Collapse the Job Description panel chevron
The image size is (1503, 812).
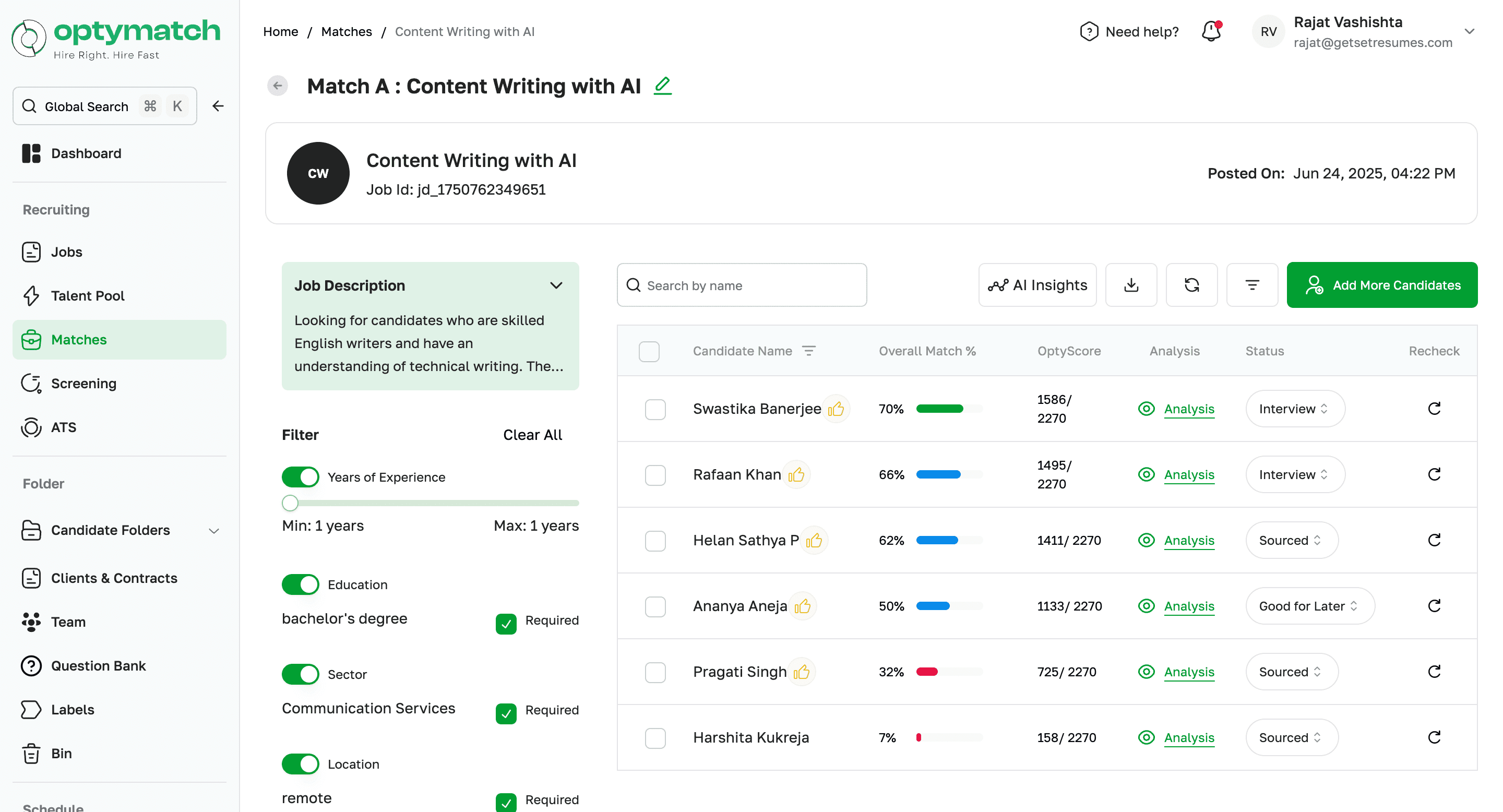(556, 285)
